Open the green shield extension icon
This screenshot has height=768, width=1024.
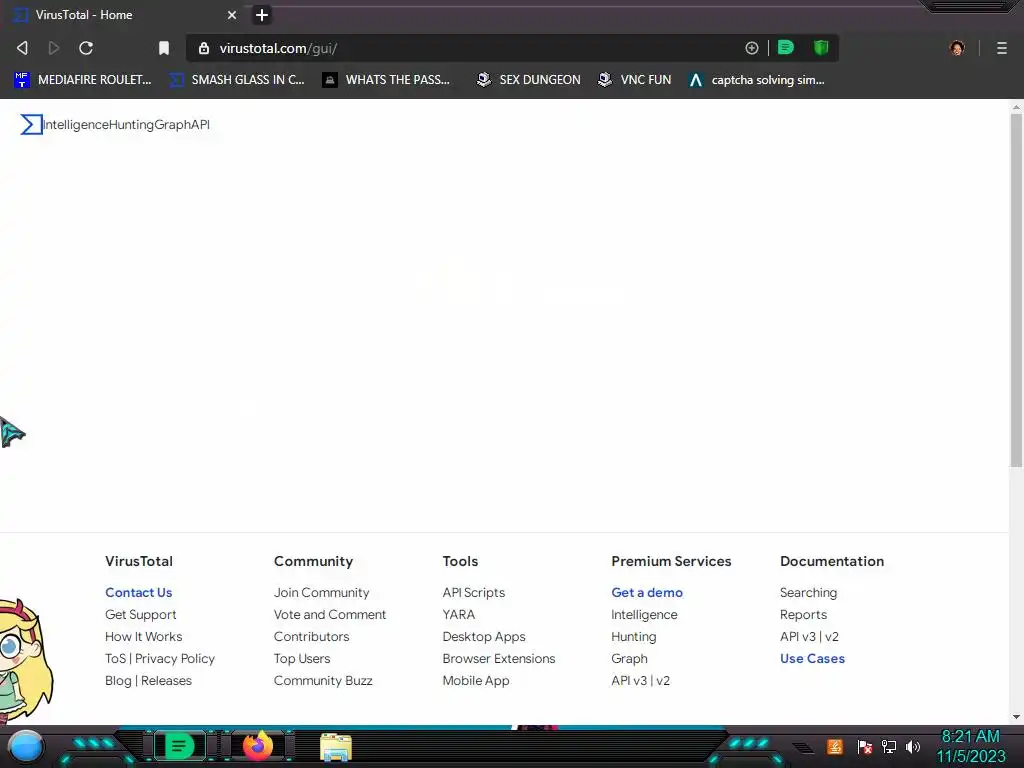point(821,47)
